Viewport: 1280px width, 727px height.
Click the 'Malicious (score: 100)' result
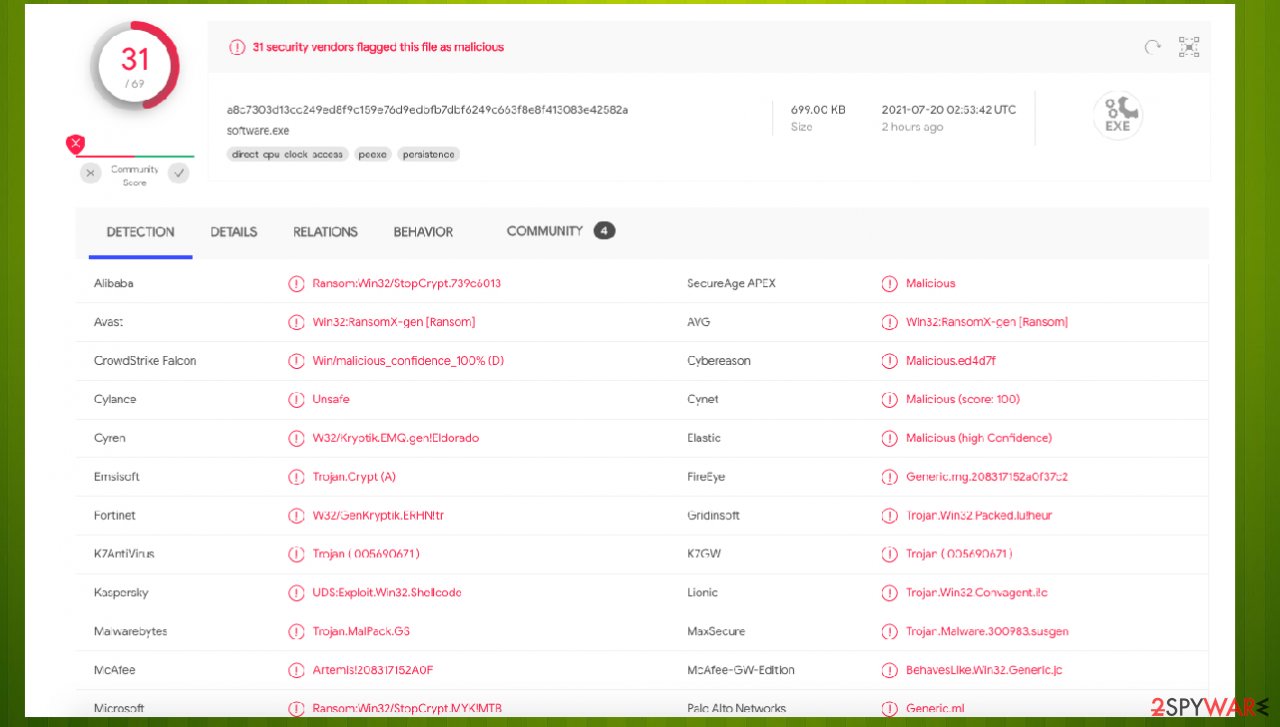[x=963, y=400]
